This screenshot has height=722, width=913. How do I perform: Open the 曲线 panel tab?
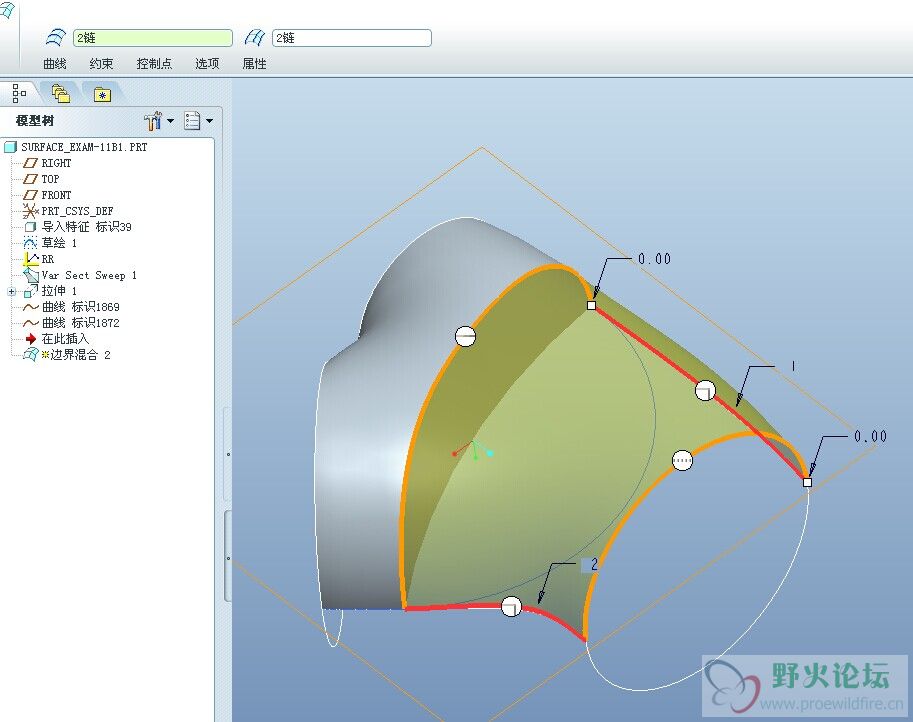click(x=55, y=63)
